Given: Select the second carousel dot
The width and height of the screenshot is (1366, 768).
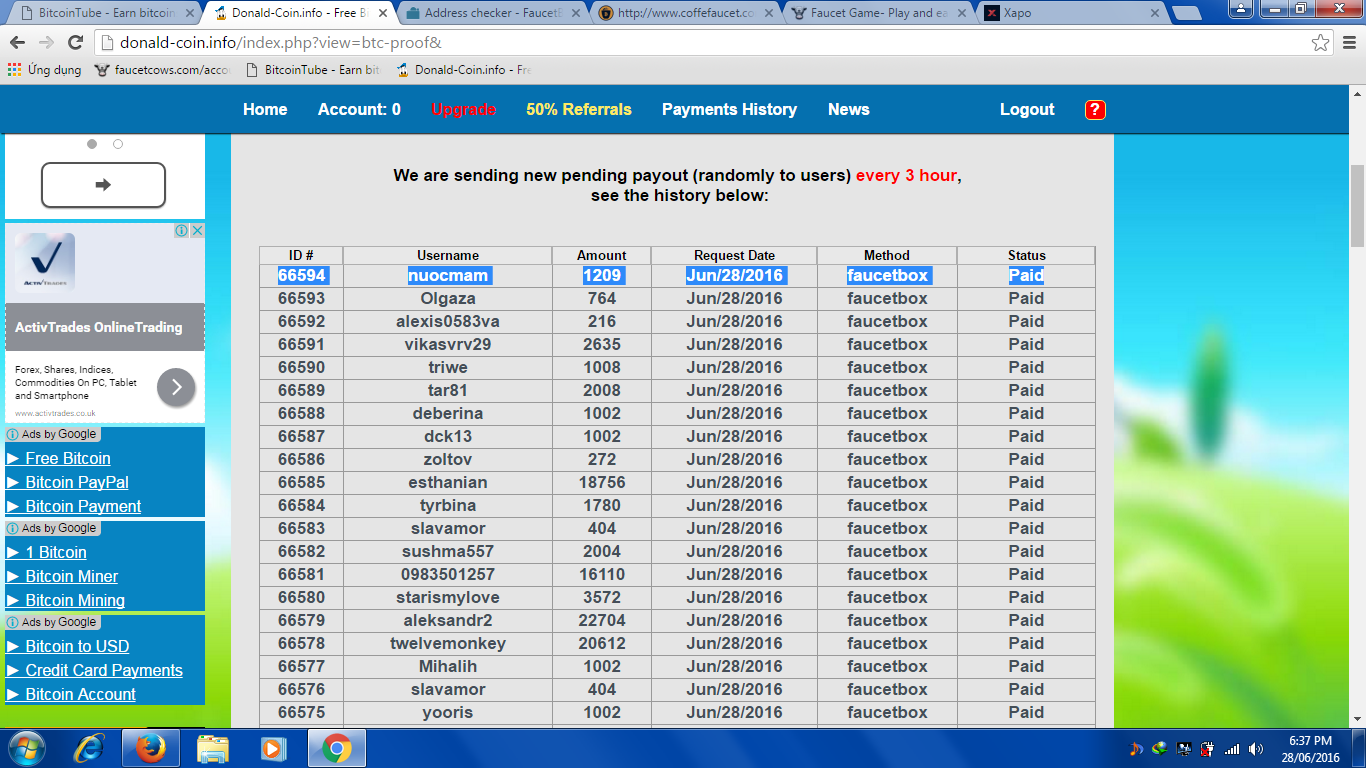Looking at the screenshot, I should click(118, 144).
